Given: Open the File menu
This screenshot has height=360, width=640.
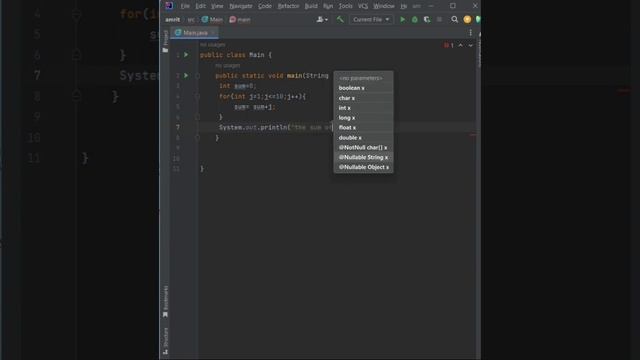Looking at the screenshot, I should 185,6.
